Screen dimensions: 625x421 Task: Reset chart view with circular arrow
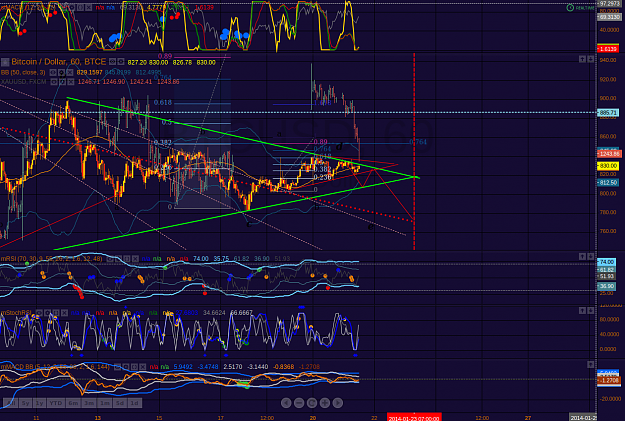312,403
